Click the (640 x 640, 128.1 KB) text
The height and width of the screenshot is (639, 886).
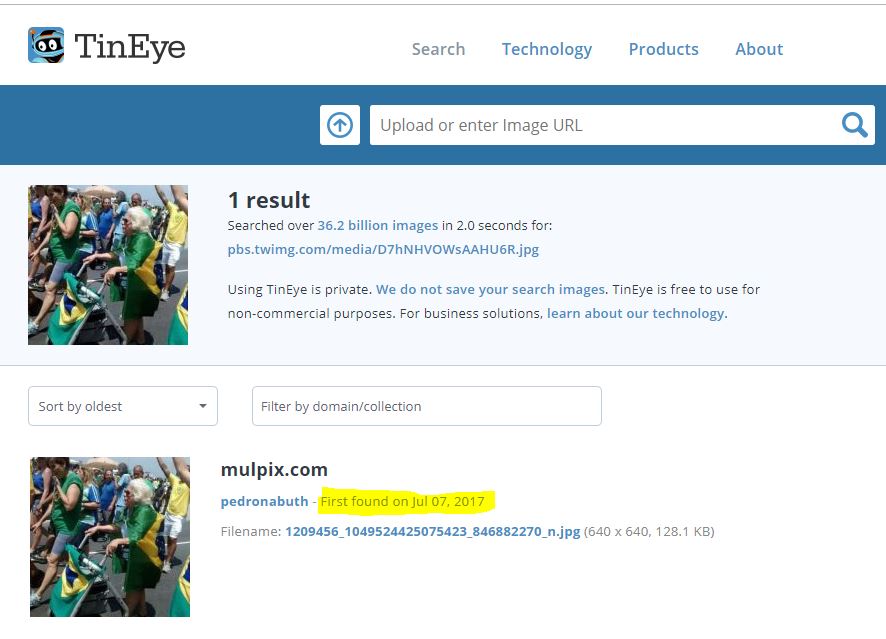pyautogui.click(x=649, y=532)
